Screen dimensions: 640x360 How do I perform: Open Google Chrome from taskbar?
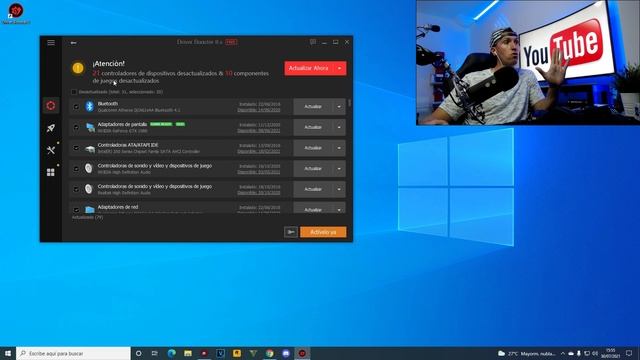click(x=269, y=353)
